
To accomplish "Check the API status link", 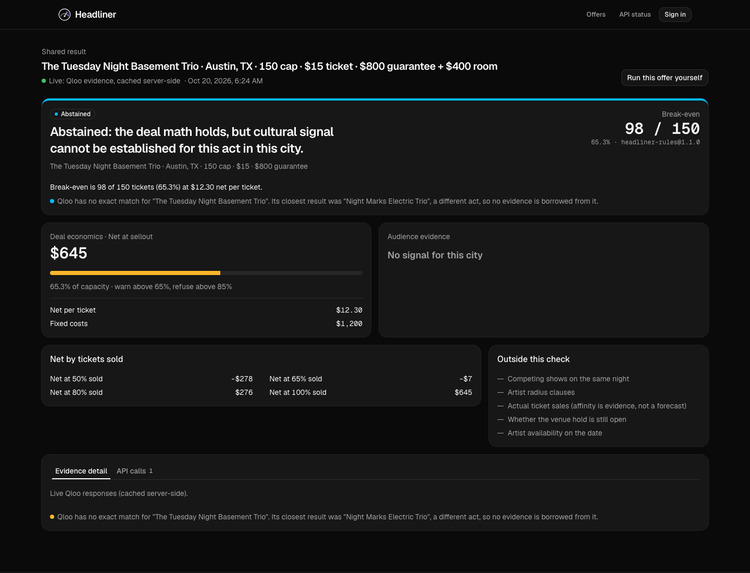I will coord(635,14).
